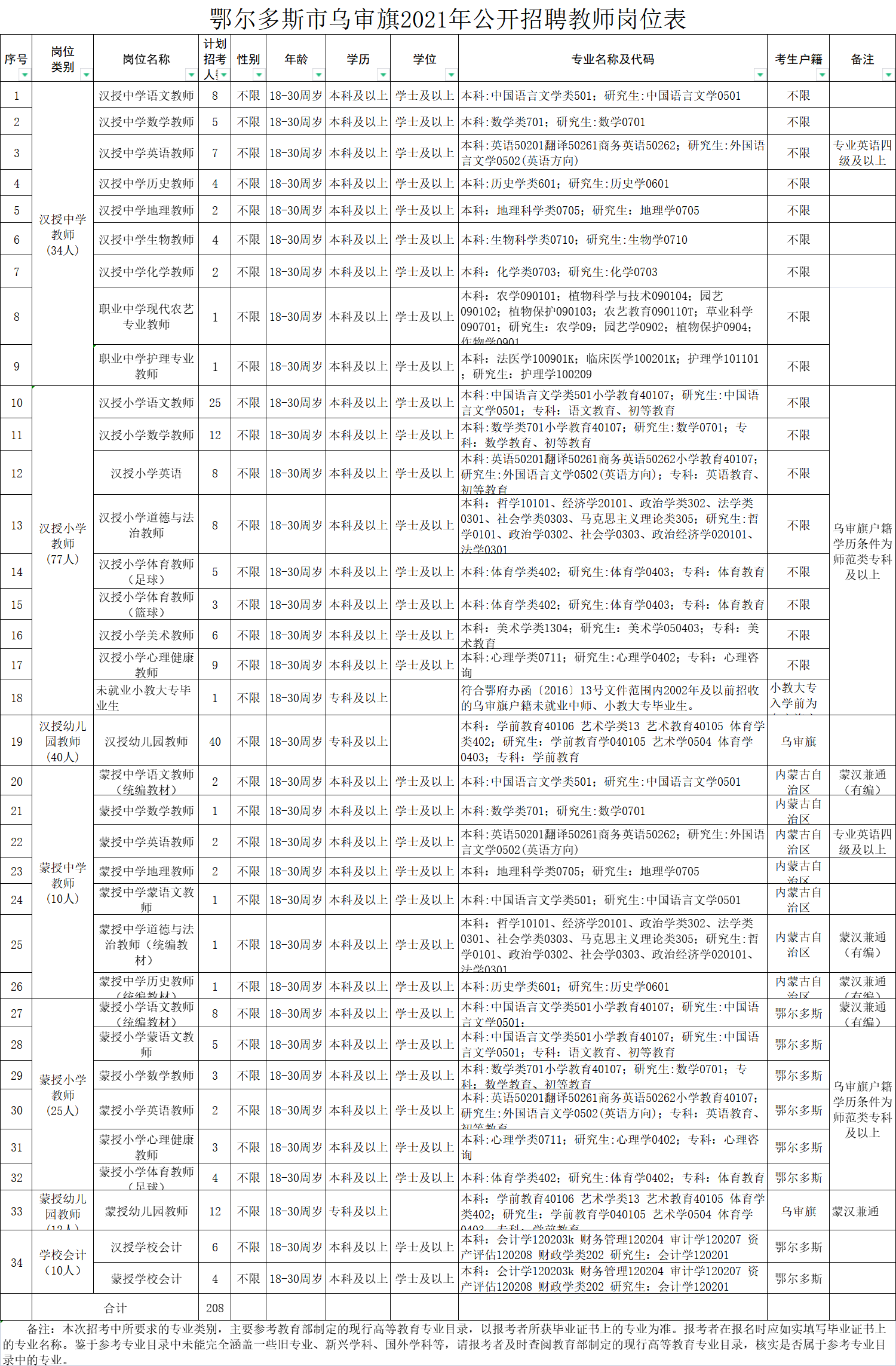Select the 小教大专入学前为 cell in row 18
Viewport: 896px width, 1366px height.
point(799,698)
